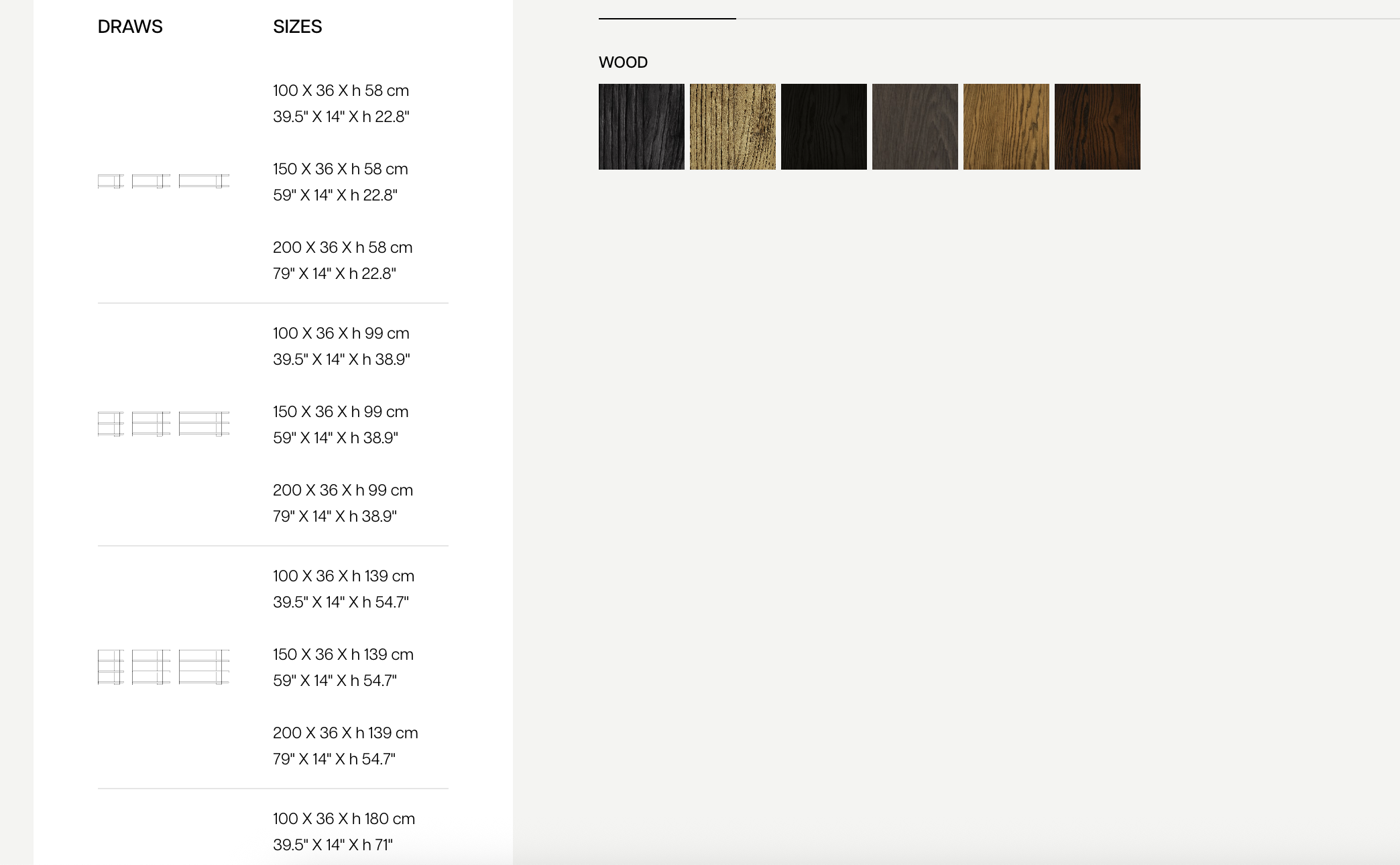Image resolution: width=1400 pixels, height=865 pixels.
Task: Select the grey-brown wood swatch
Action: pyautogui.click(x=915, y=127)
